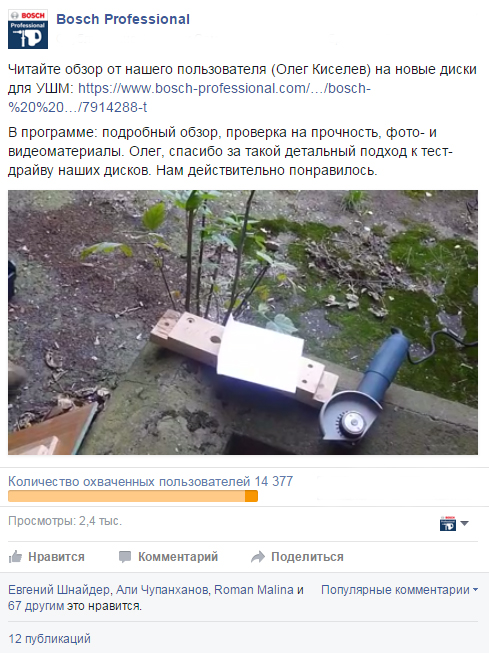
Task: Click the thumbs-up Нравится icon
Action: [x=15, y=556]
